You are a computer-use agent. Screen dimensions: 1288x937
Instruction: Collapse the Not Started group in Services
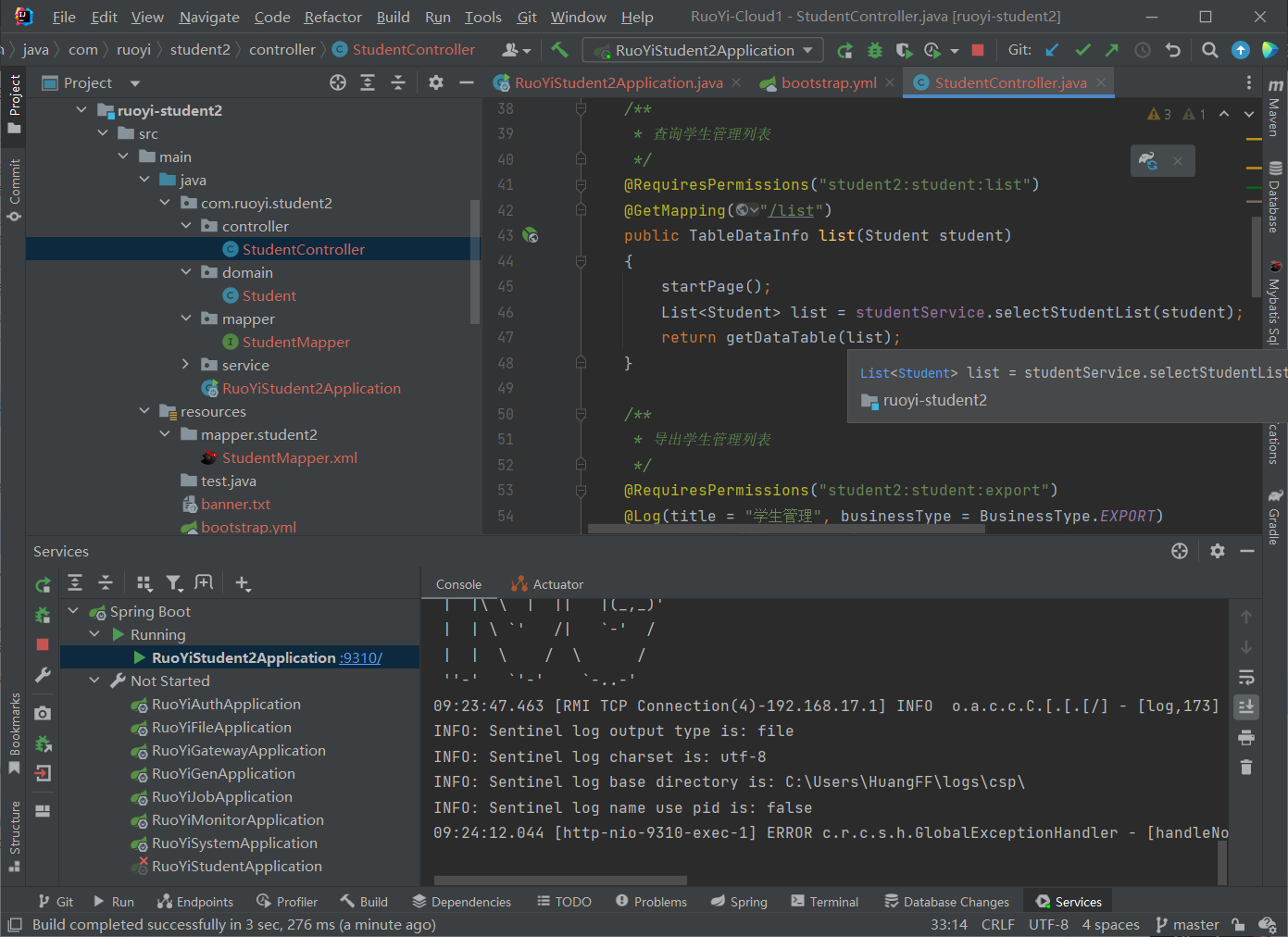[x=94, y=681]
